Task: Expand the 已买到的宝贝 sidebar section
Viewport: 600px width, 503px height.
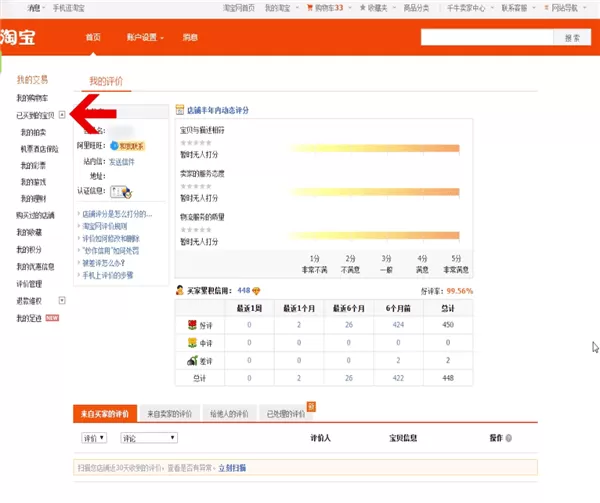Action: 62,114
